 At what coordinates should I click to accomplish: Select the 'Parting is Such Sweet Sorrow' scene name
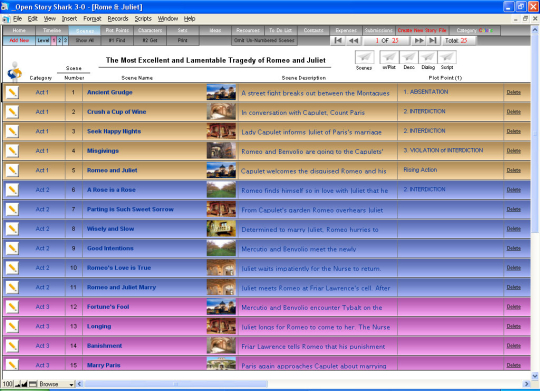[130, 209]
